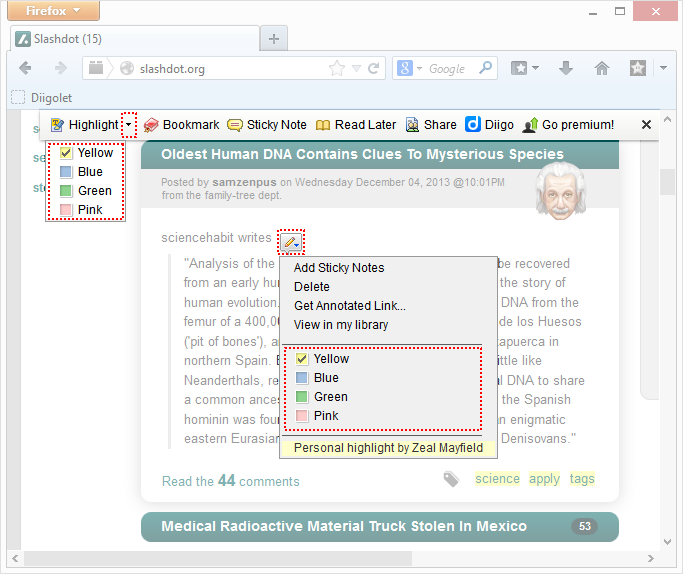Choose Add Sticky Notes from context menu
This screenshot has height=574, width=683.
pos(339,267)
